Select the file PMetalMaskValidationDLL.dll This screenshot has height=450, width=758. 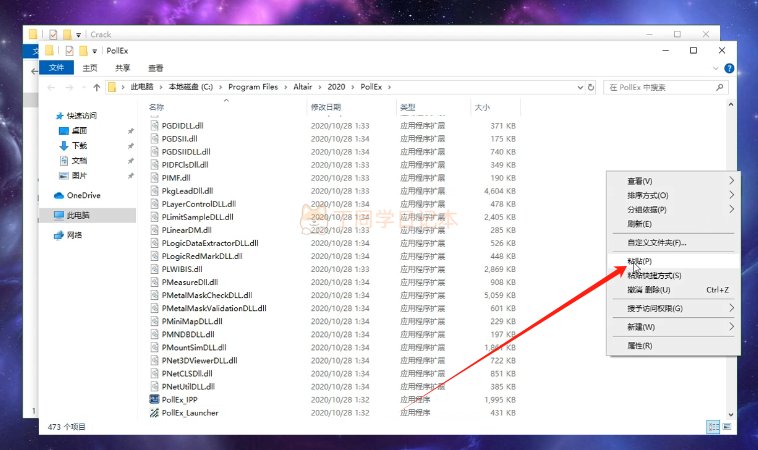[x=214, y=308]
